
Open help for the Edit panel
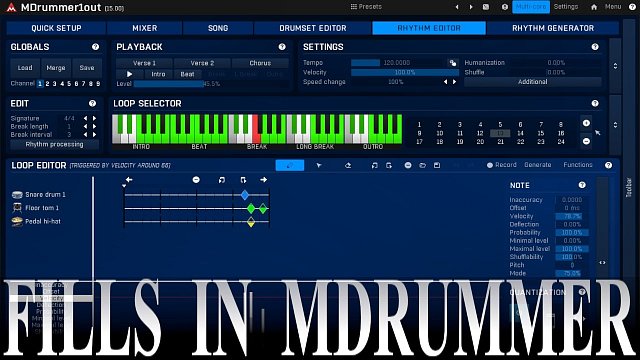[x=93, y=104]
